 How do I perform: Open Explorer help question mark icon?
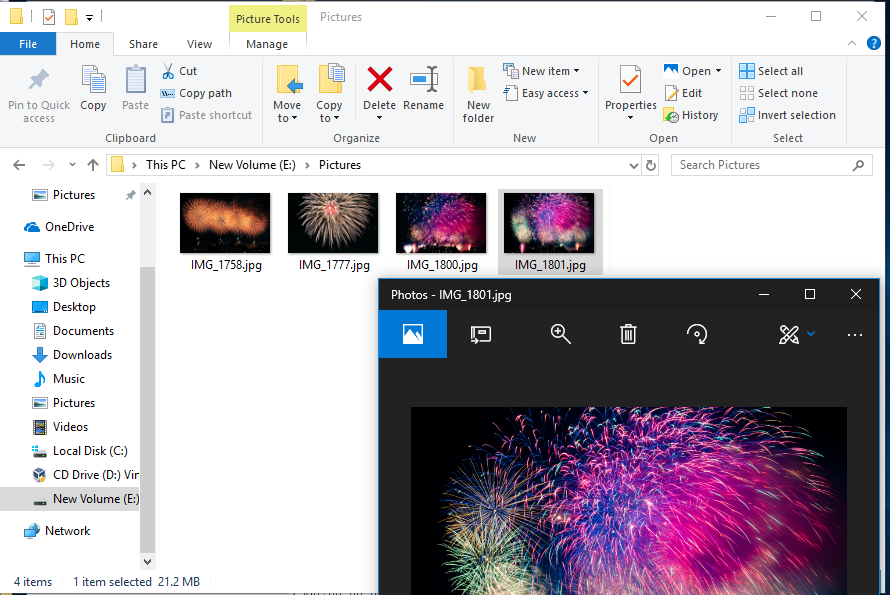click(874, 43)
